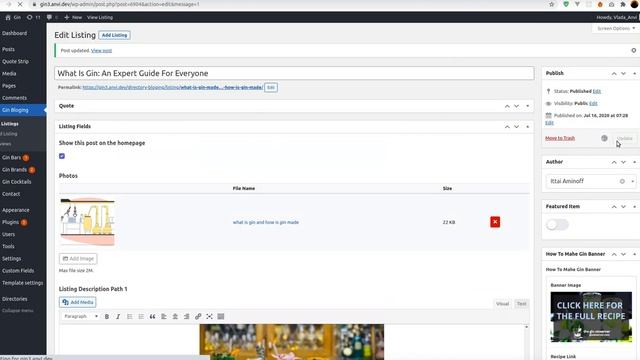
Task: Click the listing title input field
Action: pos(294,73)
